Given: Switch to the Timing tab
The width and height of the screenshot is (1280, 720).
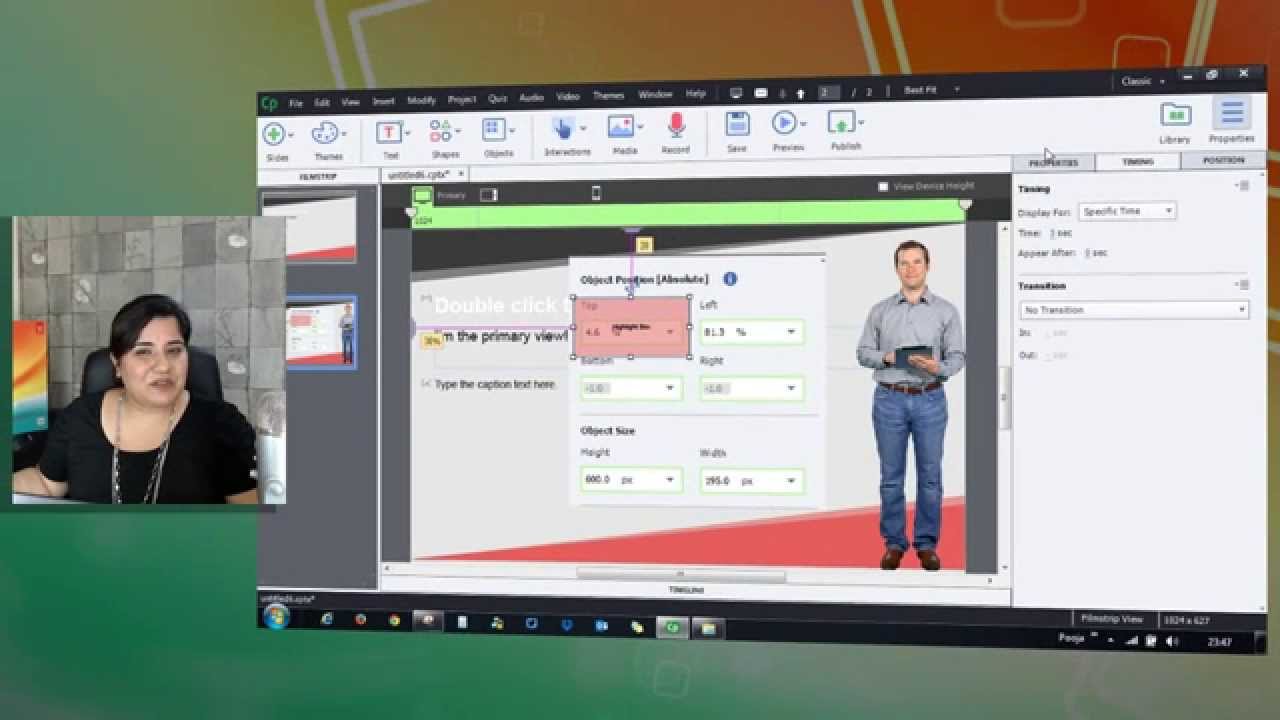Looking at the screenshot, I should click(1138, 161).
